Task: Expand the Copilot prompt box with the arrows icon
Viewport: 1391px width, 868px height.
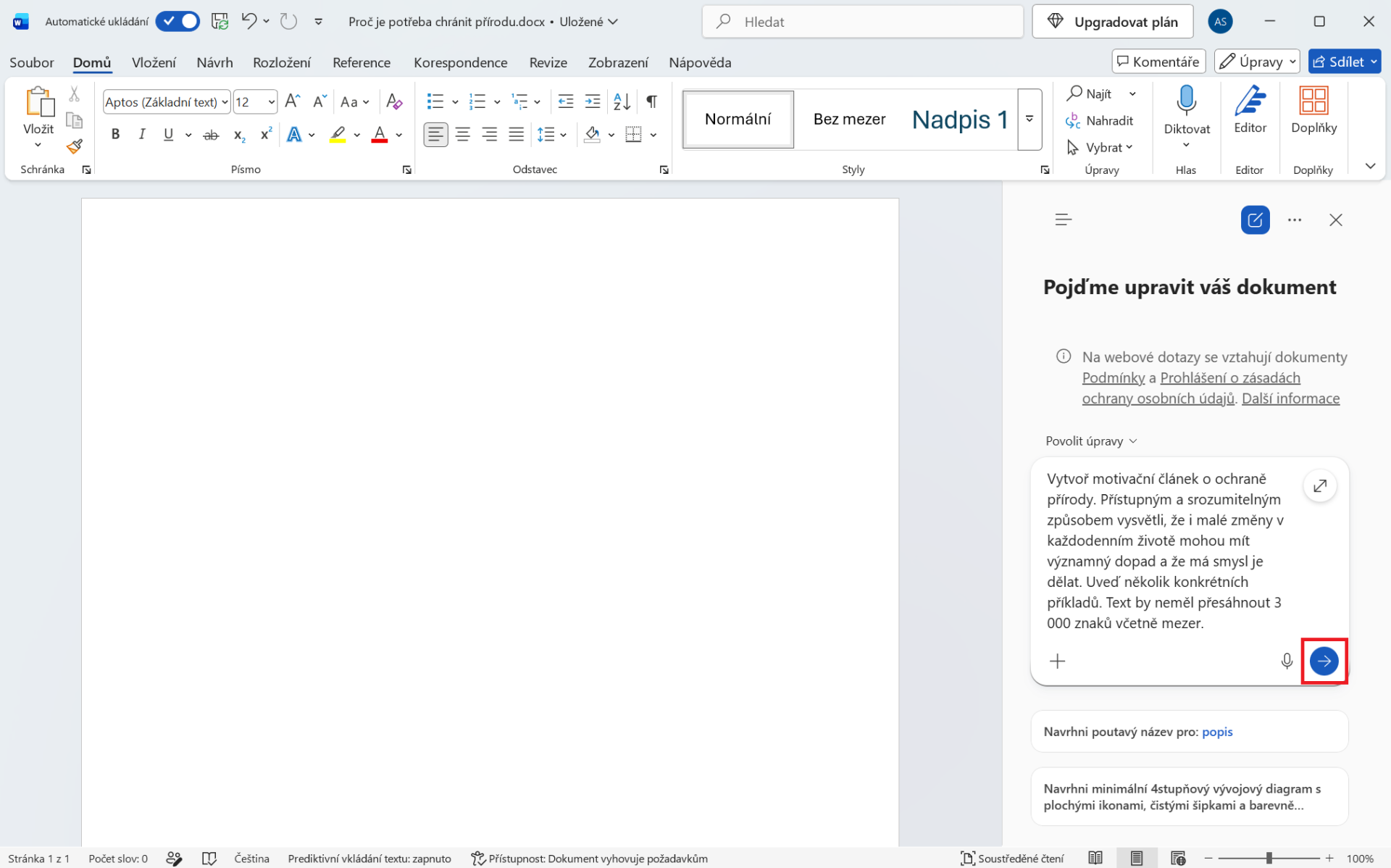Action: pyautogui.click(x=1320, y=485)
